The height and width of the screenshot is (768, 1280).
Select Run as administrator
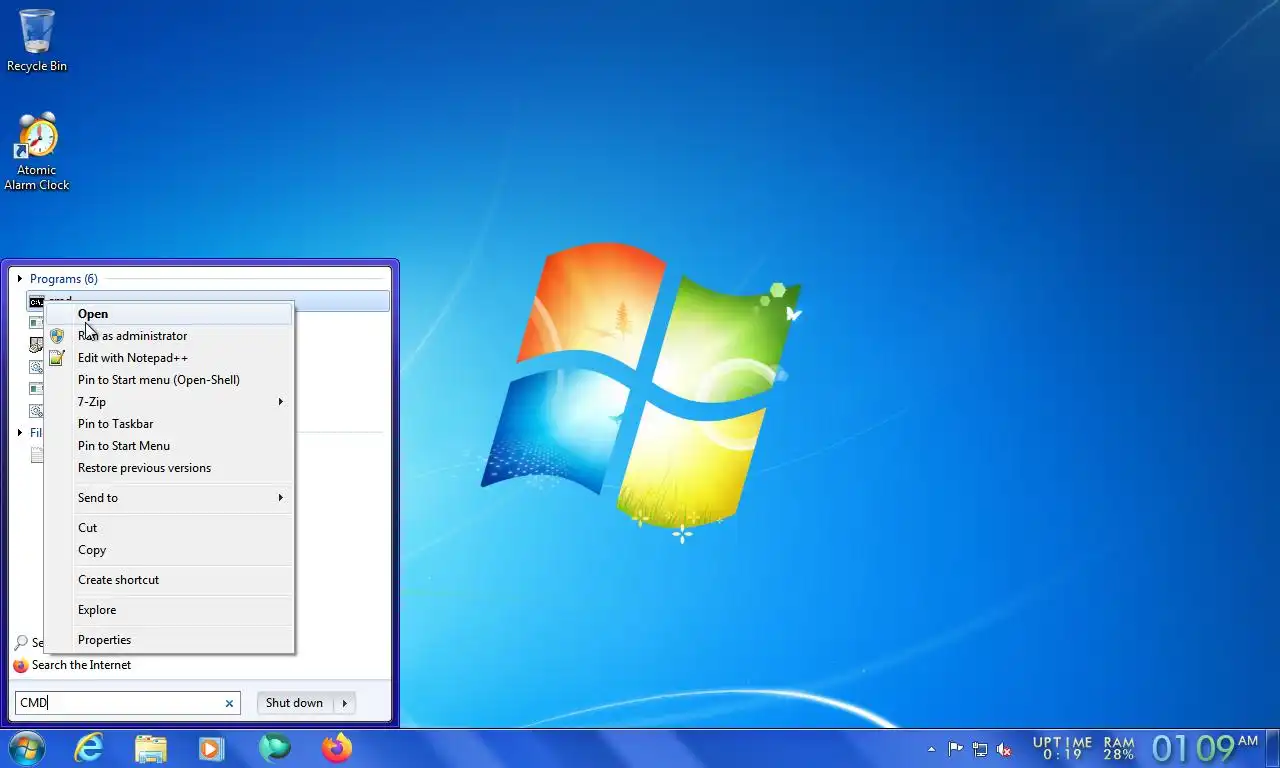click(170, 336)
